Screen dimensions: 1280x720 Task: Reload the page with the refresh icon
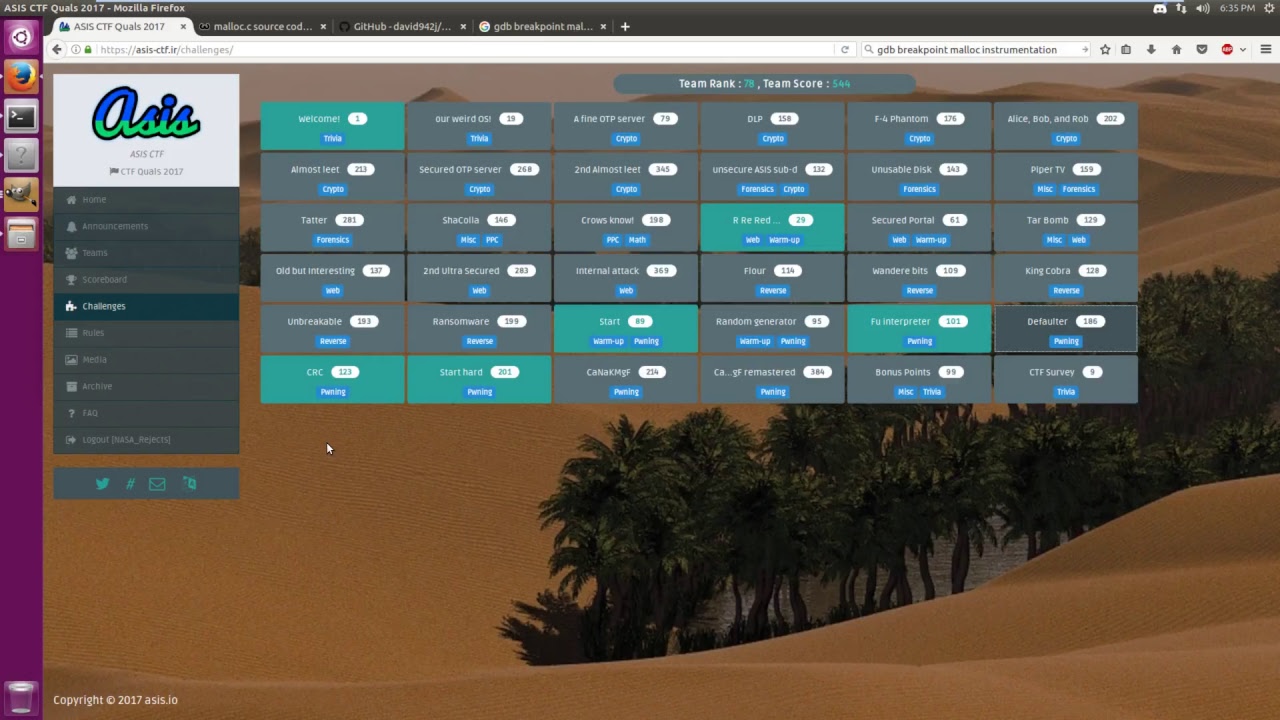845,49
